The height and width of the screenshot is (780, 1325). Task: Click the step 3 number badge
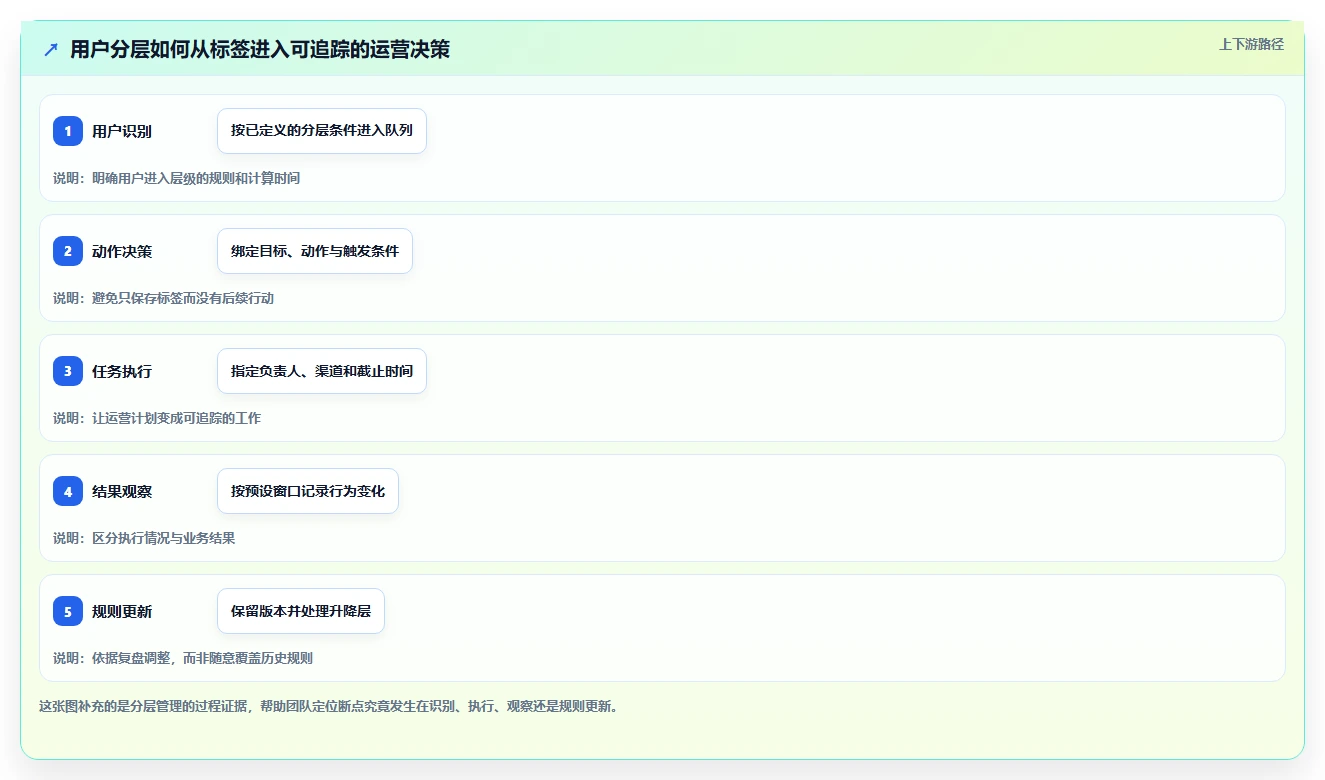[x=68, y=371]
